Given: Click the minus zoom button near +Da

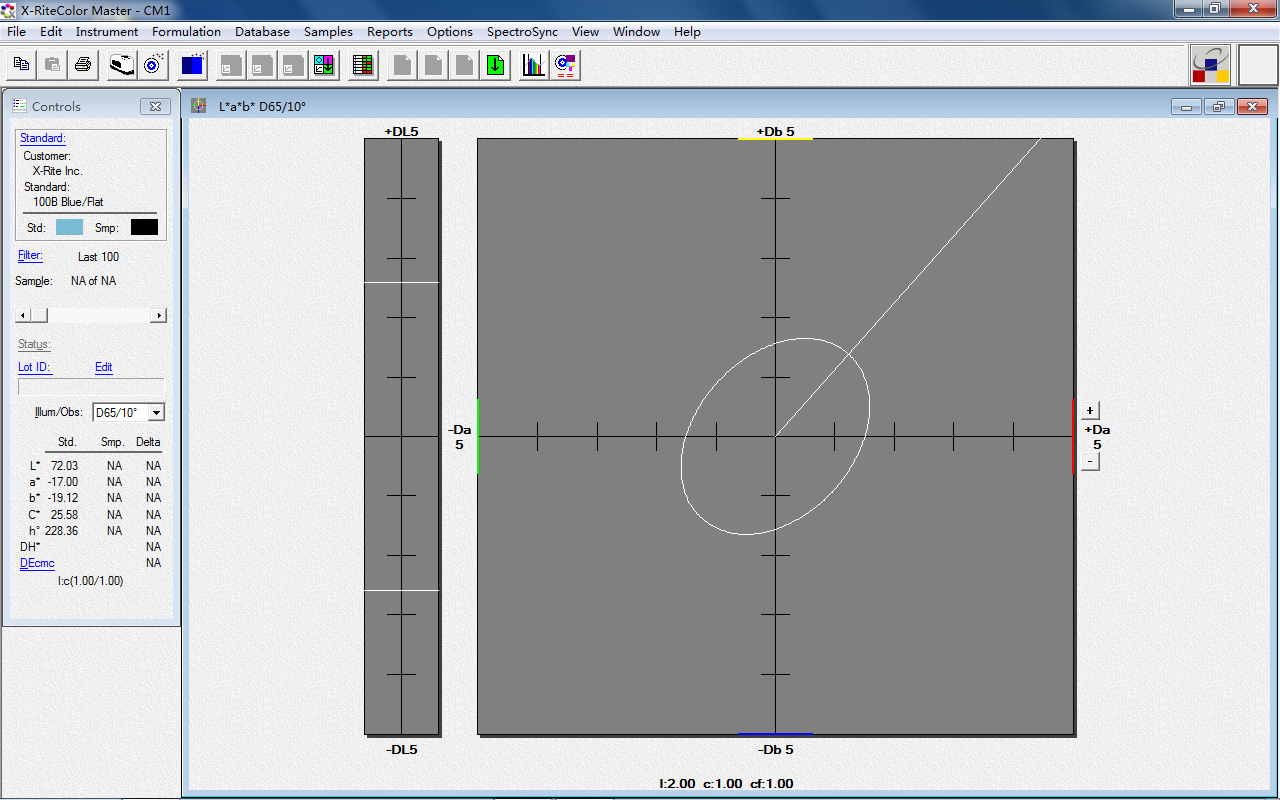Looking at the screenshot, I should tap(1091, 461).
